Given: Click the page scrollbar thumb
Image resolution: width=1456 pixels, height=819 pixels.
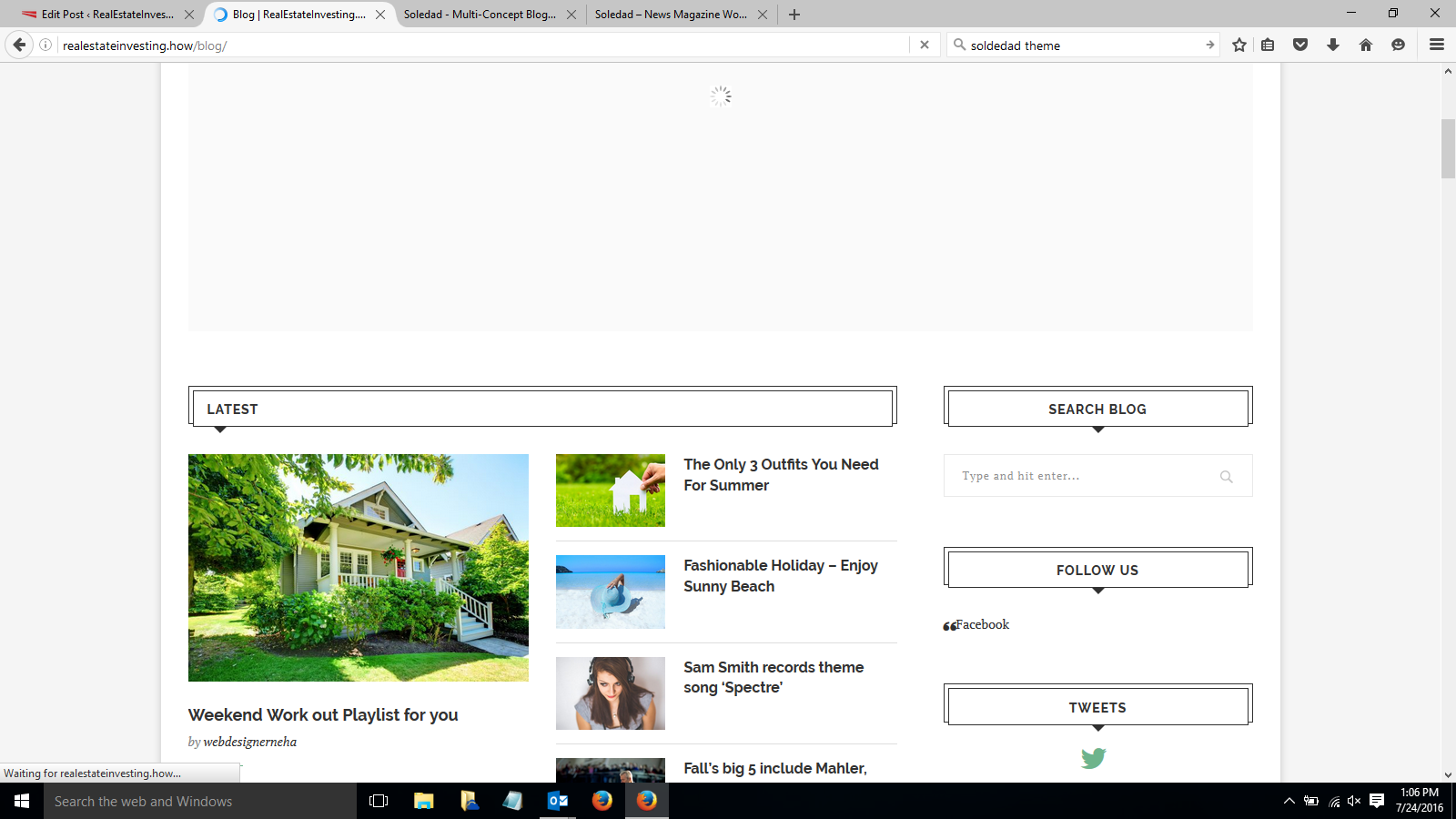Looking at the screenshot, I should (x=1448, y=148).
